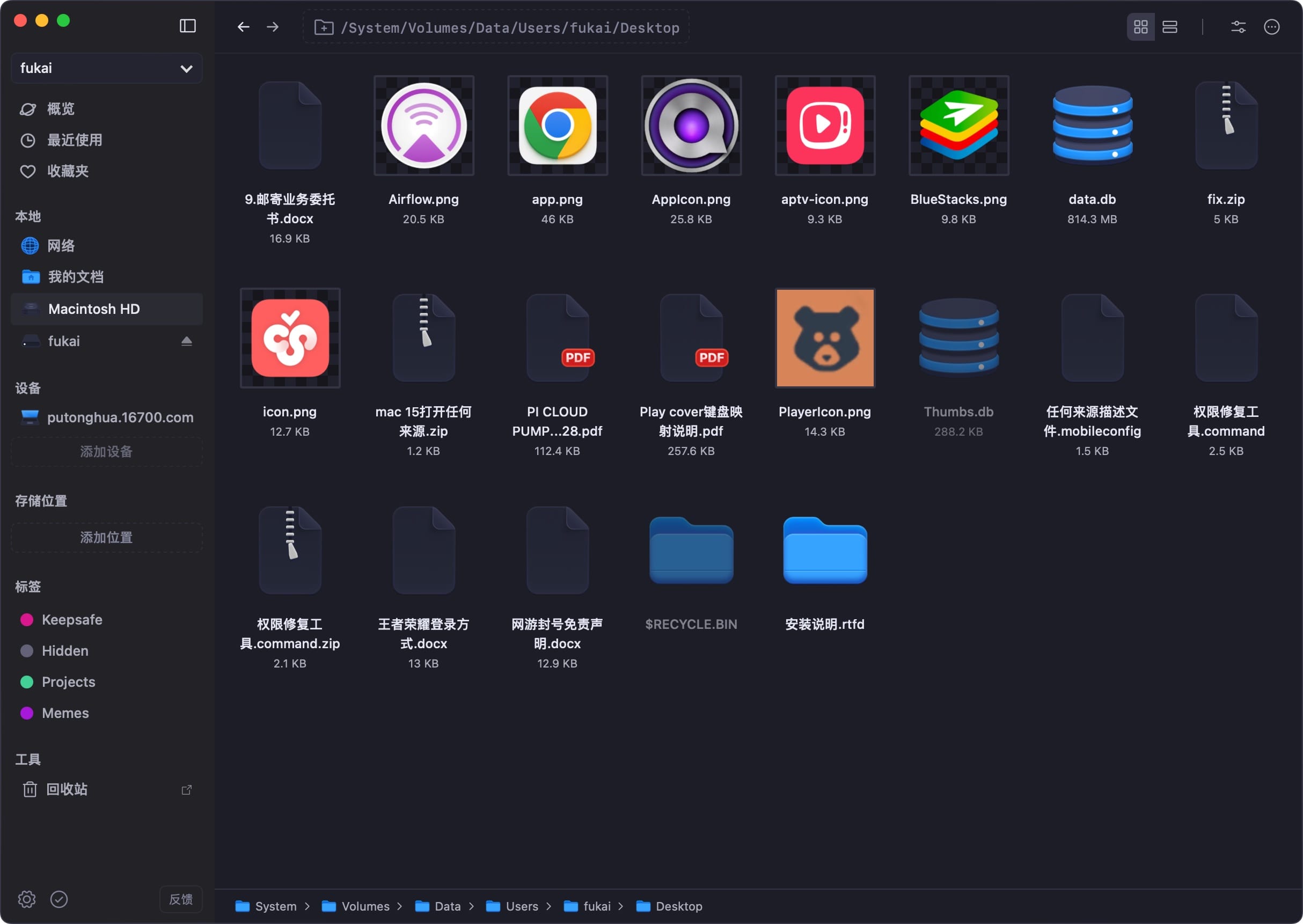Switch to list view
The image size is (1303, 924).
click(1170, 27)
